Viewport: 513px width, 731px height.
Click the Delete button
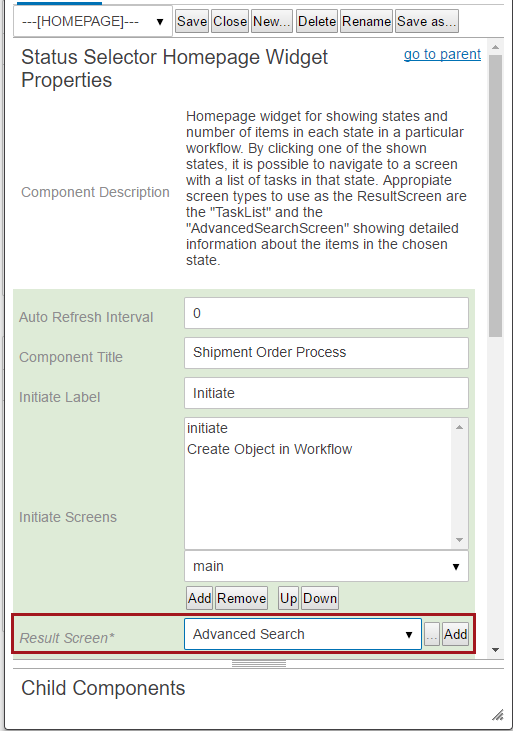pos(317,21)
